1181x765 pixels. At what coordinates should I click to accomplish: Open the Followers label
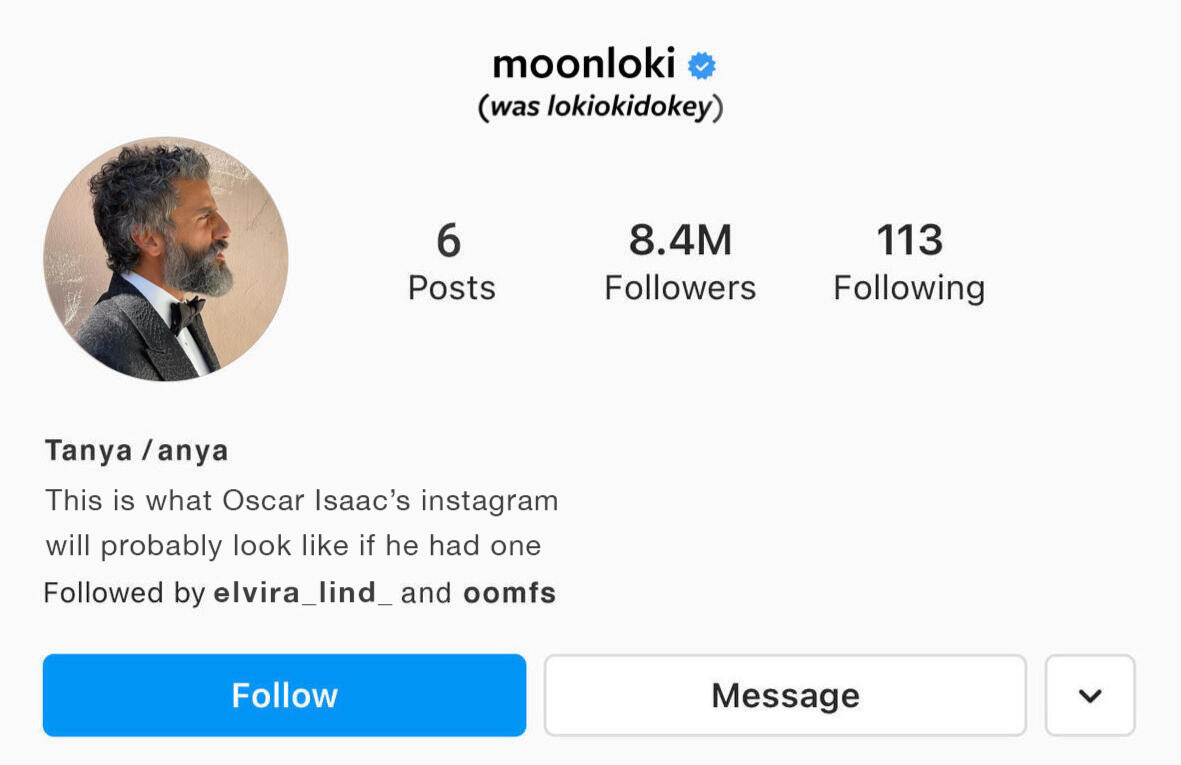tap(680, 288)
